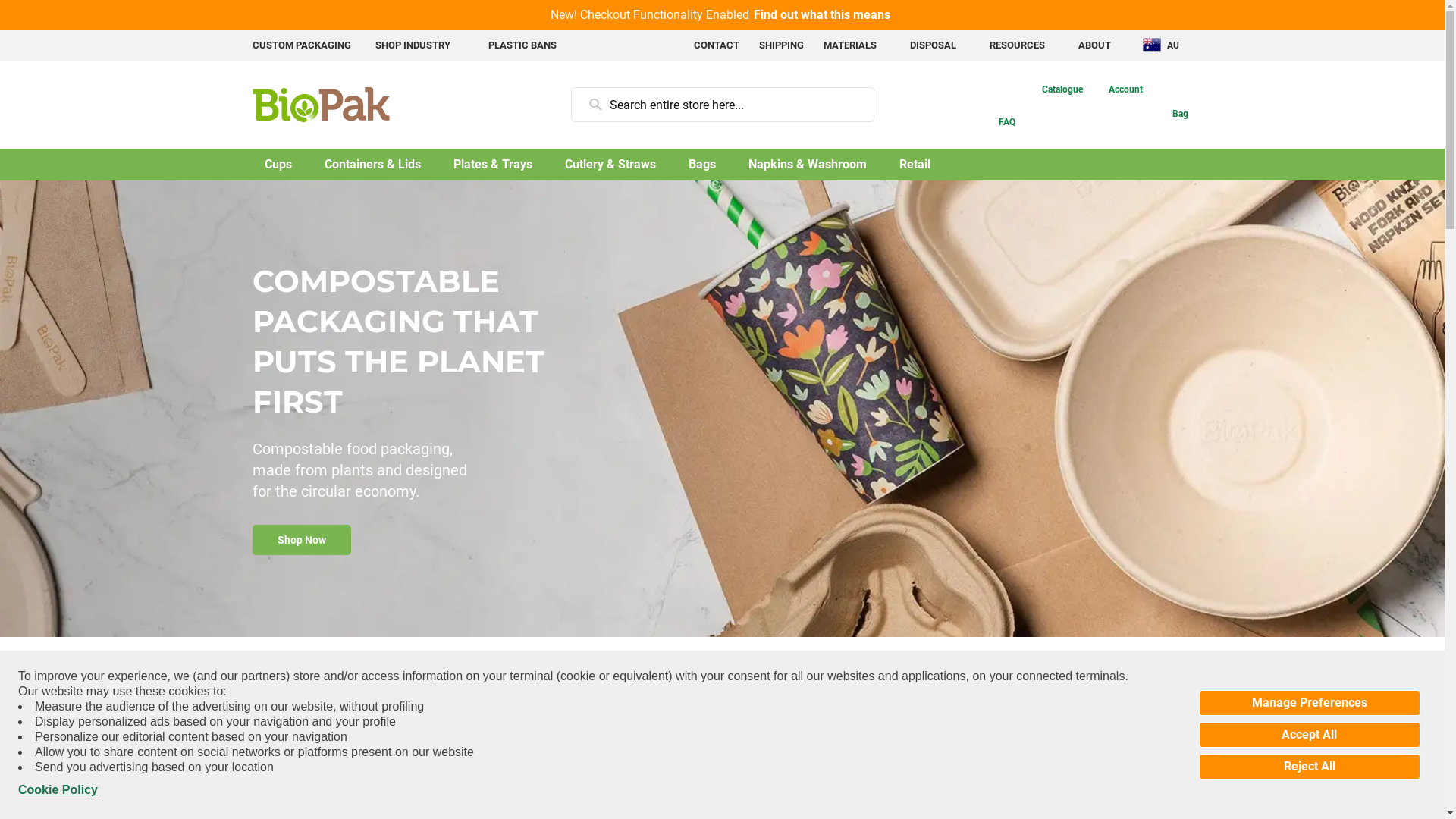
Task: Open the Account link
Action: 1125,89
